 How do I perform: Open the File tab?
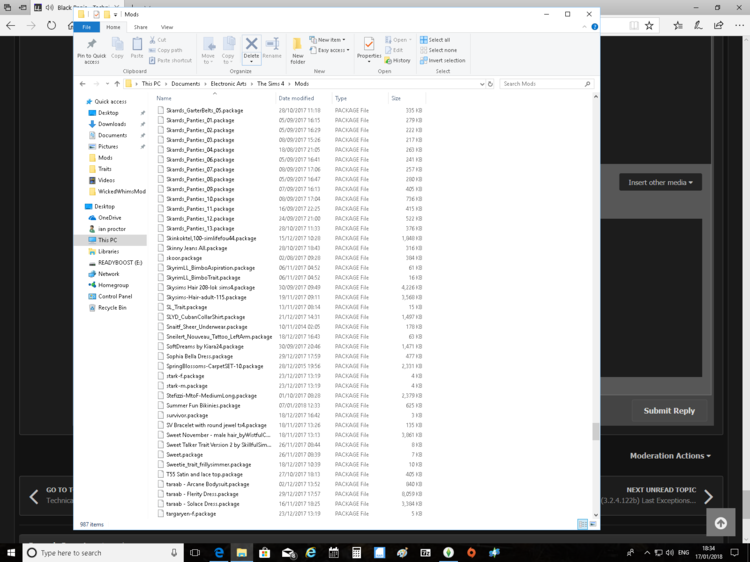coord(87,27)
